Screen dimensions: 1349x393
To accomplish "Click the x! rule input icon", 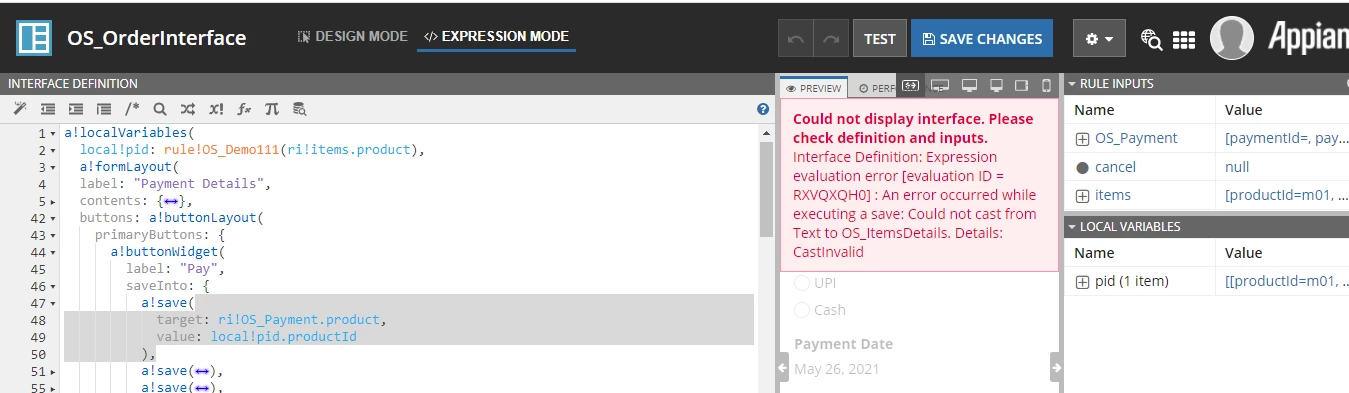I will coord(215,109).
